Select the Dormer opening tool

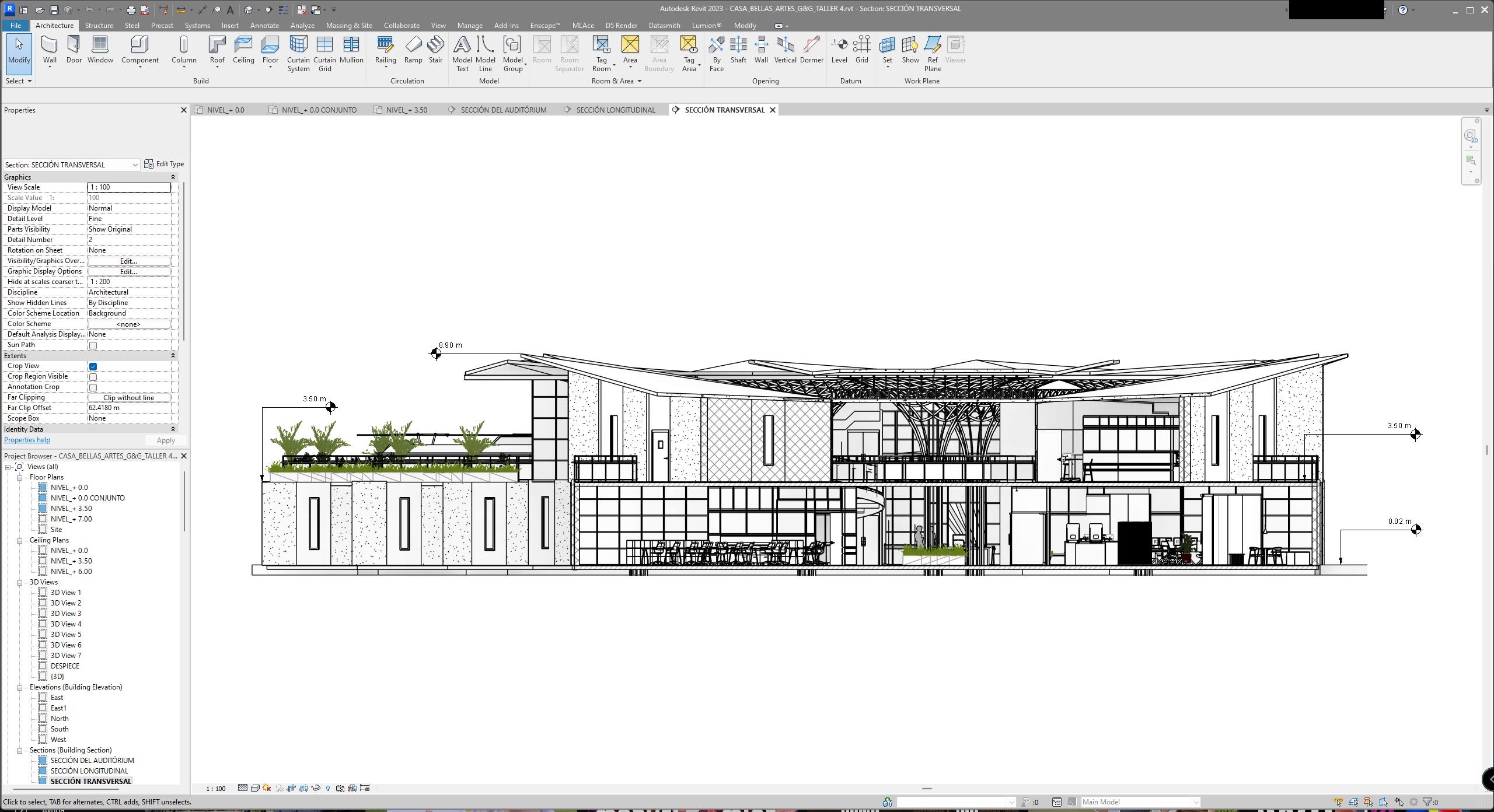812,50
